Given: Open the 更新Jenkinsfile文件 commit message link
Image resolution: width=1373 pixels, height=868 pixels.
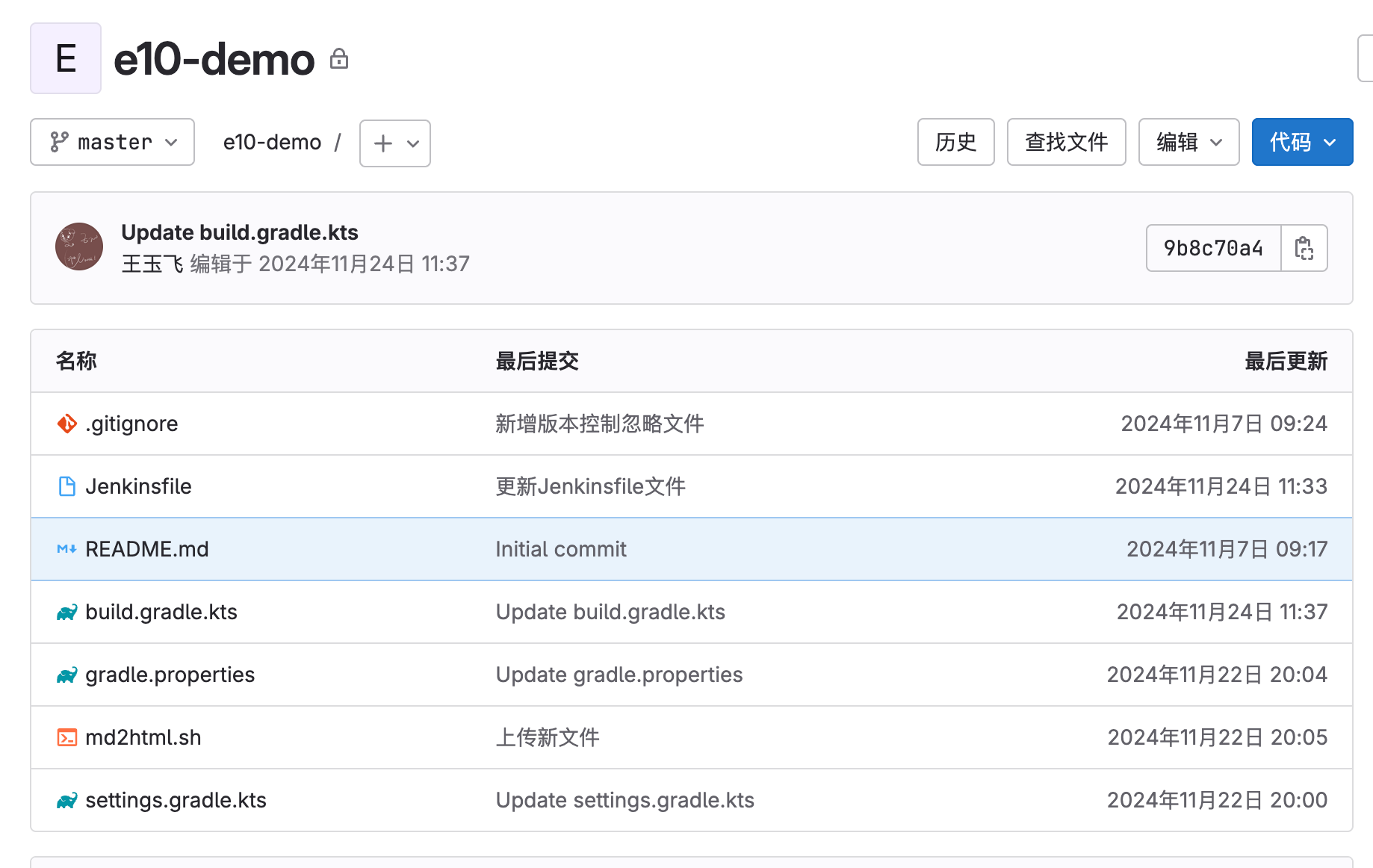Looking at the screenshot, I should tap(590, 486).
